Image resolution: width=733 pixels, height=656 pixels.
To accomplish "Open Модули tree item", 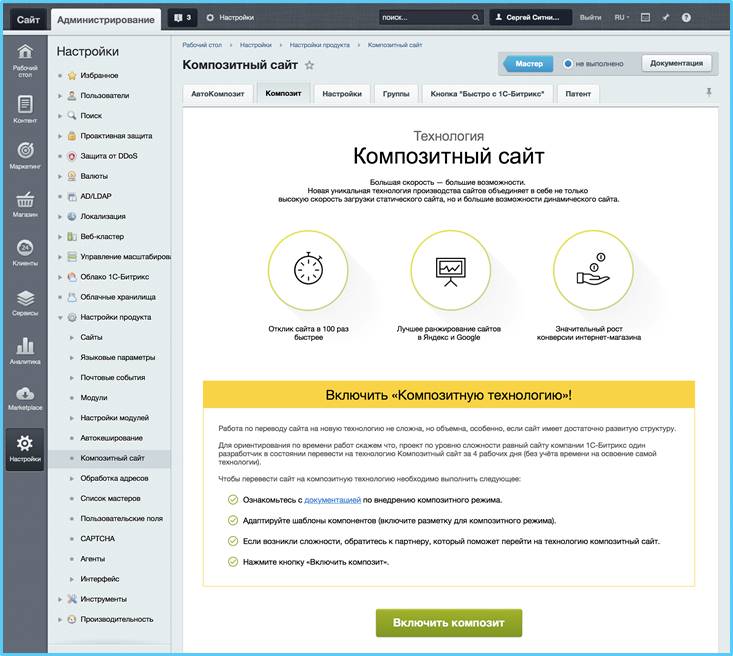I will (x=94, y=398).
